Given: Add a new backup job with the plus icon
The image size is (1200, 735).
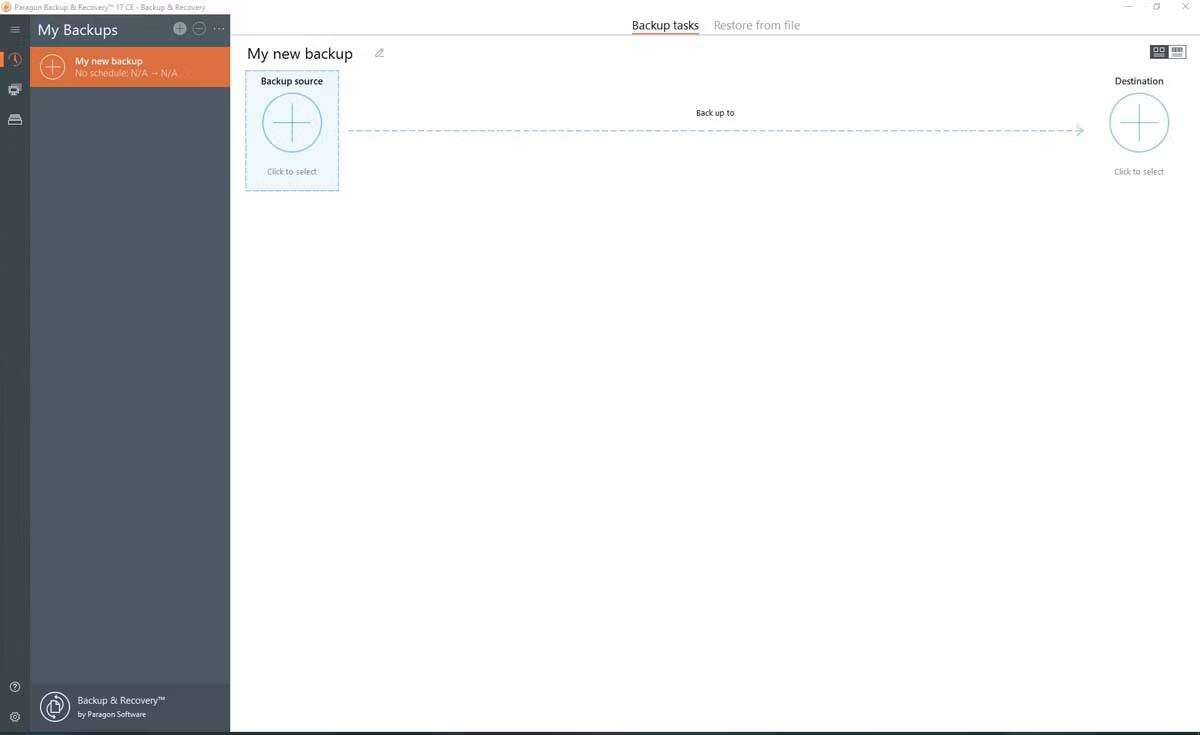Looking at the screenshot, I should pyautogui.click(x=180, y=28).
